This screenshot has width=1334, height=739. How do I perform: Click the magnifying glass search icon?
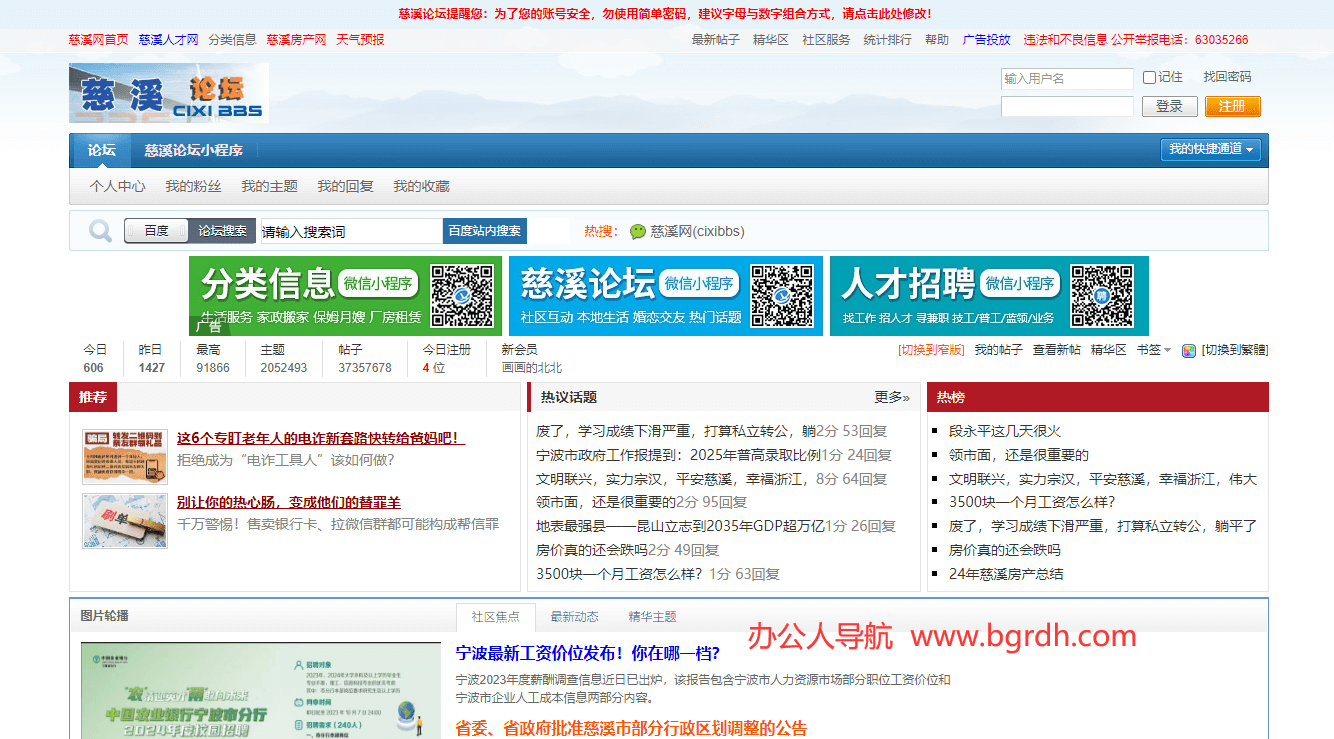(100, 231)
